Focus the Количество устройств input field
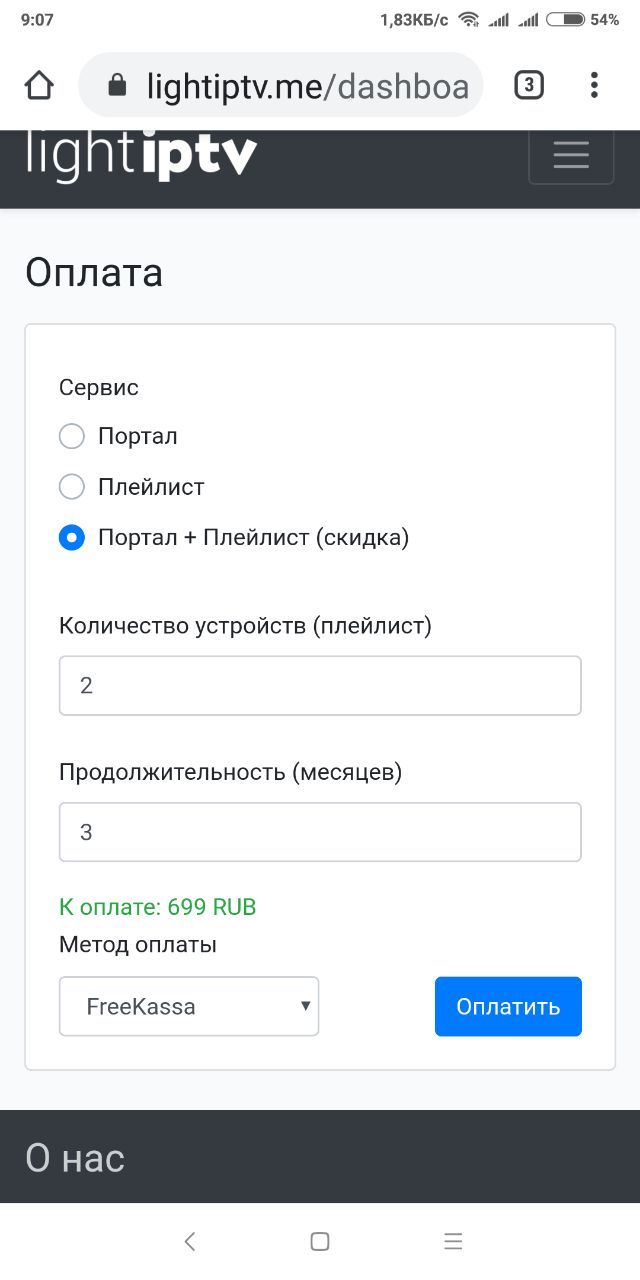This screenshot has height=1280, width=640. pos(320,685)
